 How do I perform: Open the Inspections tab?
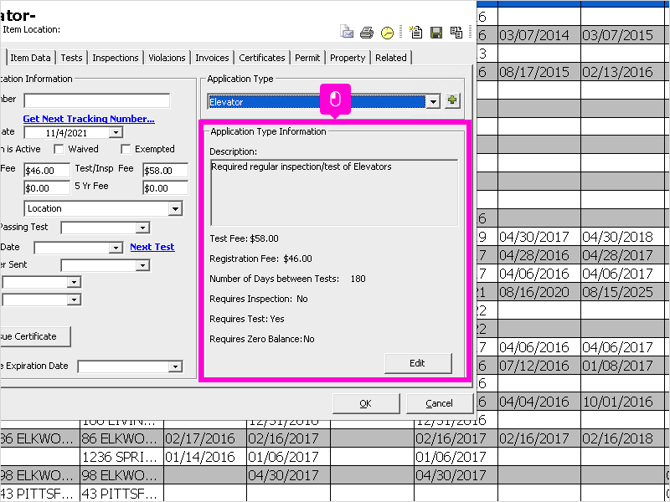click(x=115, y=57)
